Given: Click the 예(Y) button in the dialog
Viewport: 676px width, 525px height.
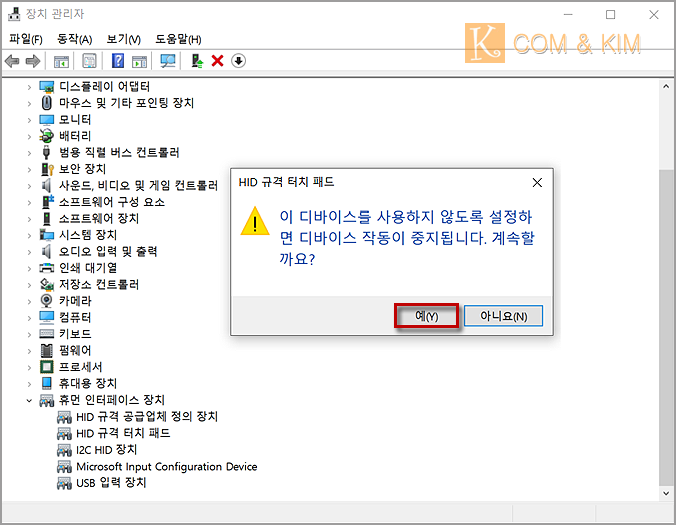Looking at the screenshot, I should pos(427,316).
